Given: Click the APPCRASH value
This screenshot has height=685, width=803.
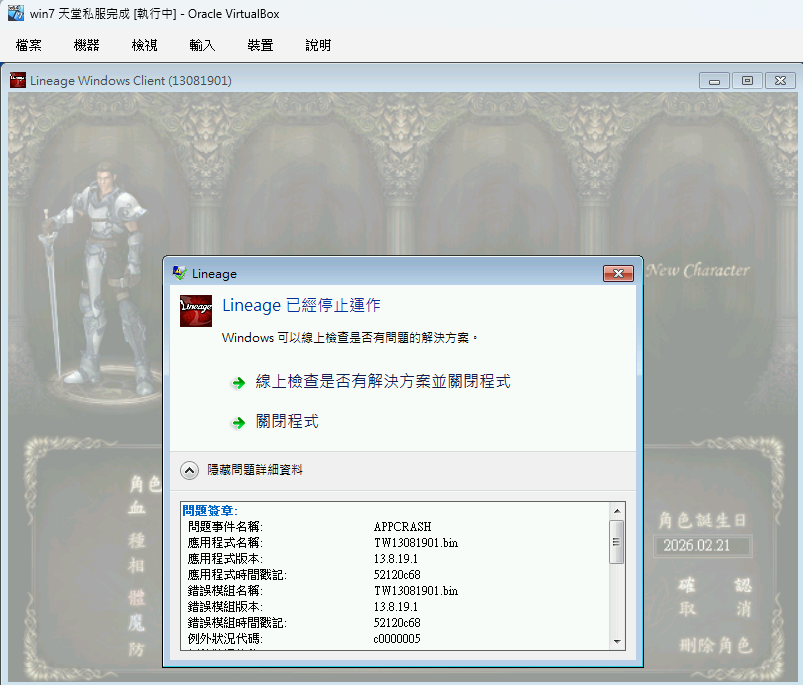Looking at the screenshot, I should tap(403, 527).
